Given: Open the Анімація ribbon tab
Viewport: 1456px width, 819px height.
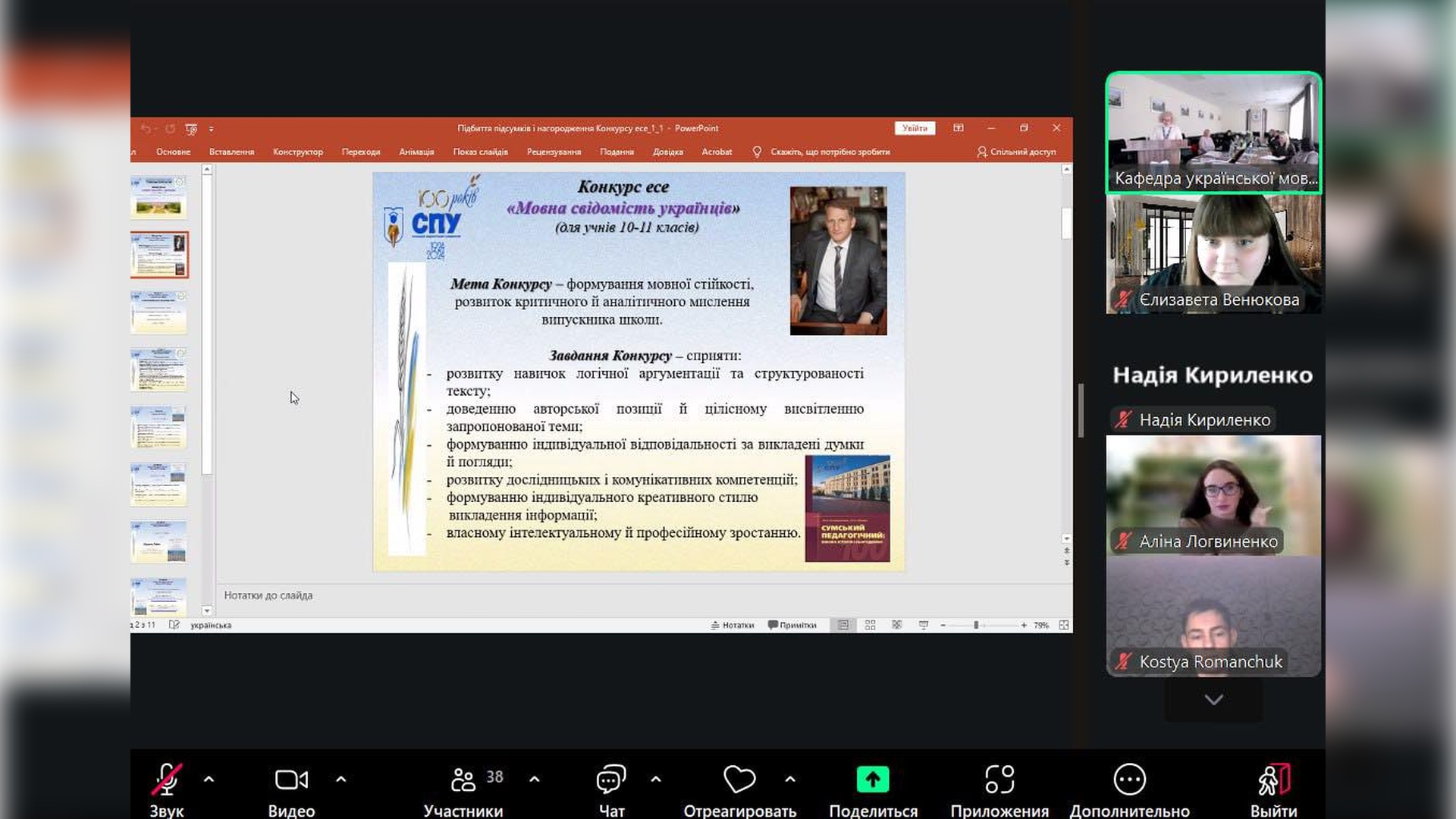Looking at the screenshot, I should coord(416,152).
